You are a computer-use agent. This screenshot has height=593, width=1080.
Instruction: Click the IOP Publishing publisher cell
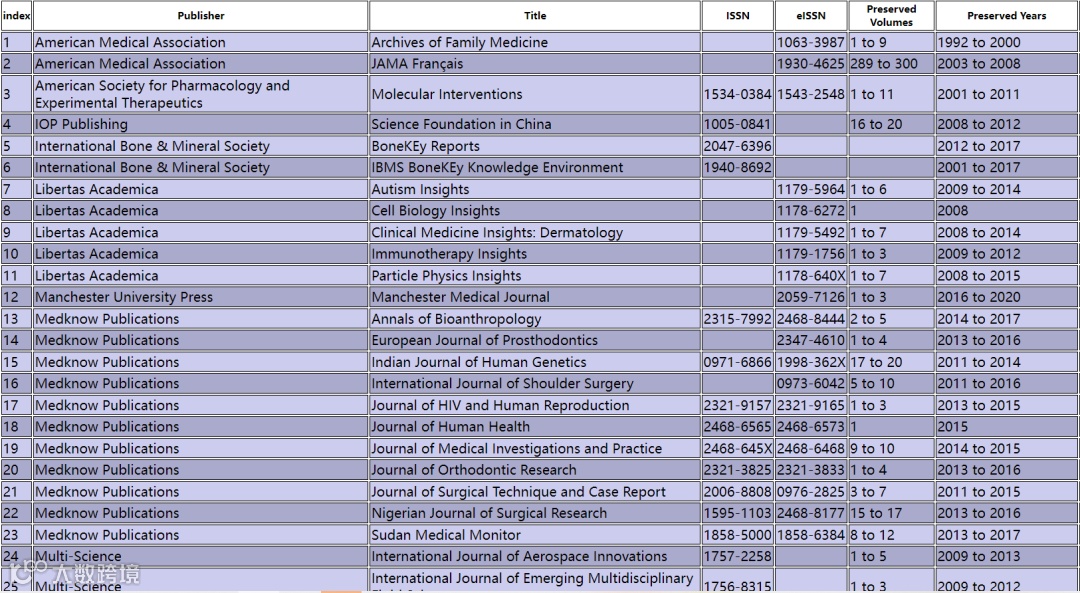pos(200,124)
